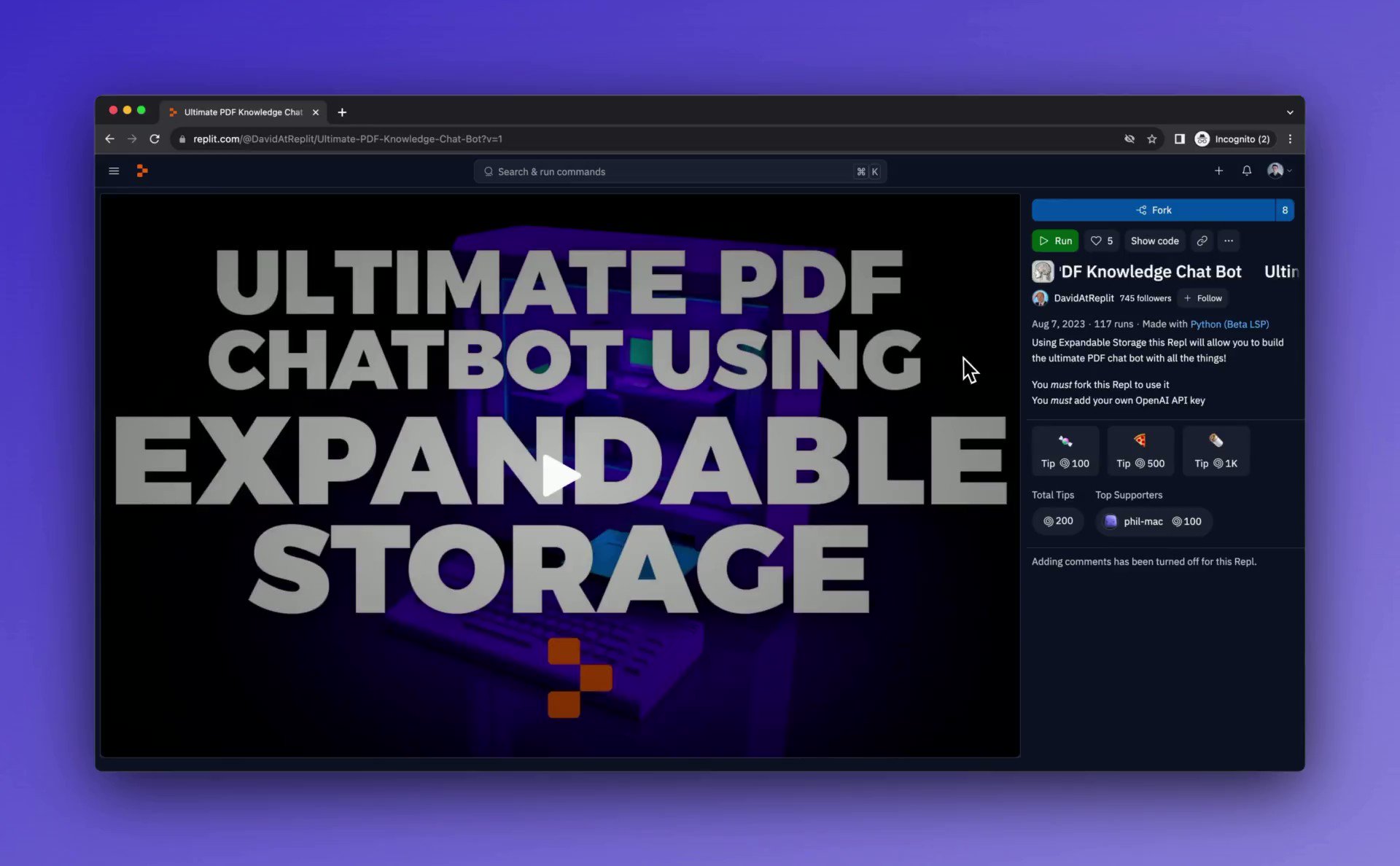Expand the tab search chevron
The image size is (1400, 866).
(1290, 112)
